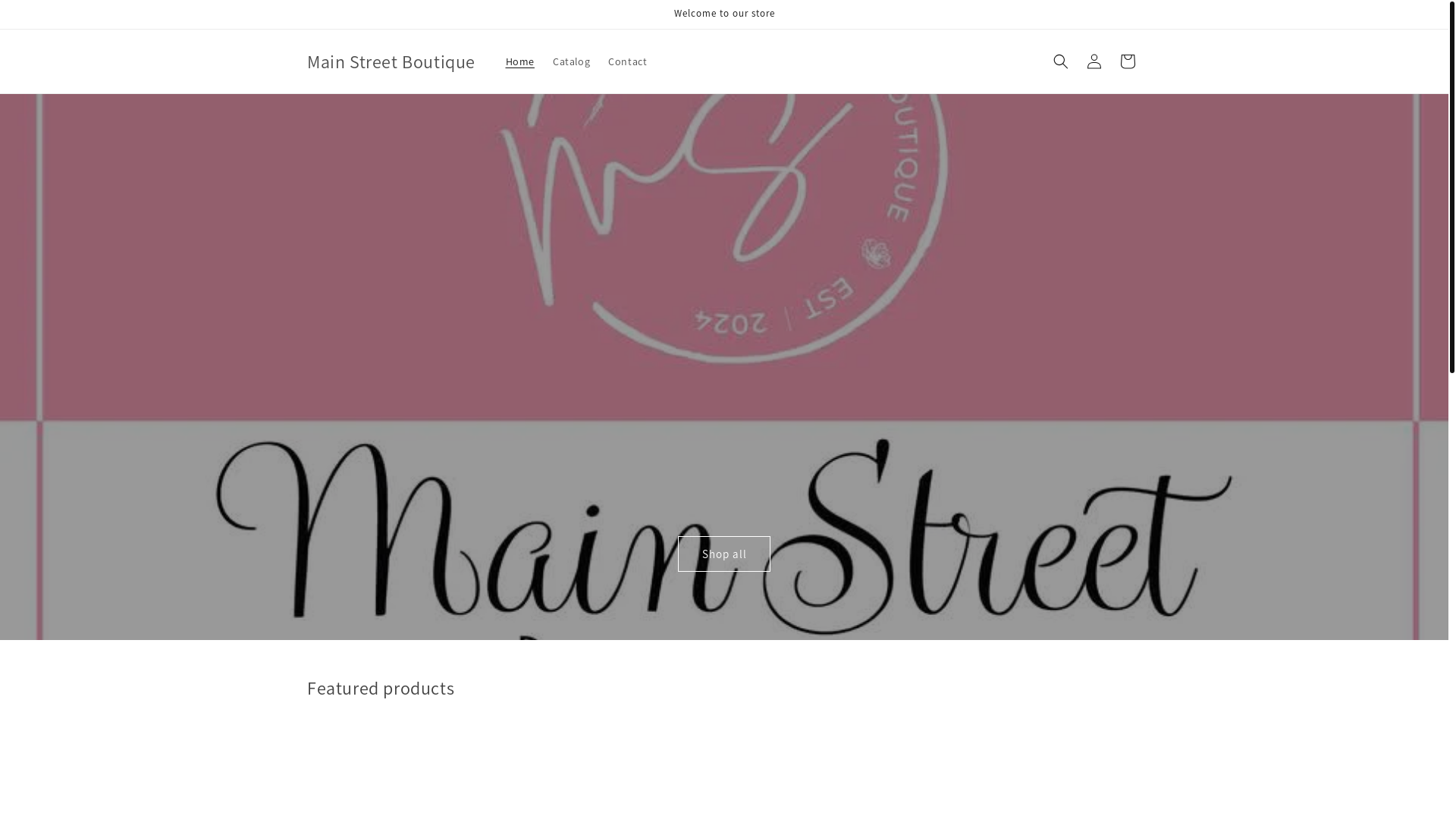Screen dimensions: 1456x819
Task: Open the Catalog menu item
Action: [571, 61]
